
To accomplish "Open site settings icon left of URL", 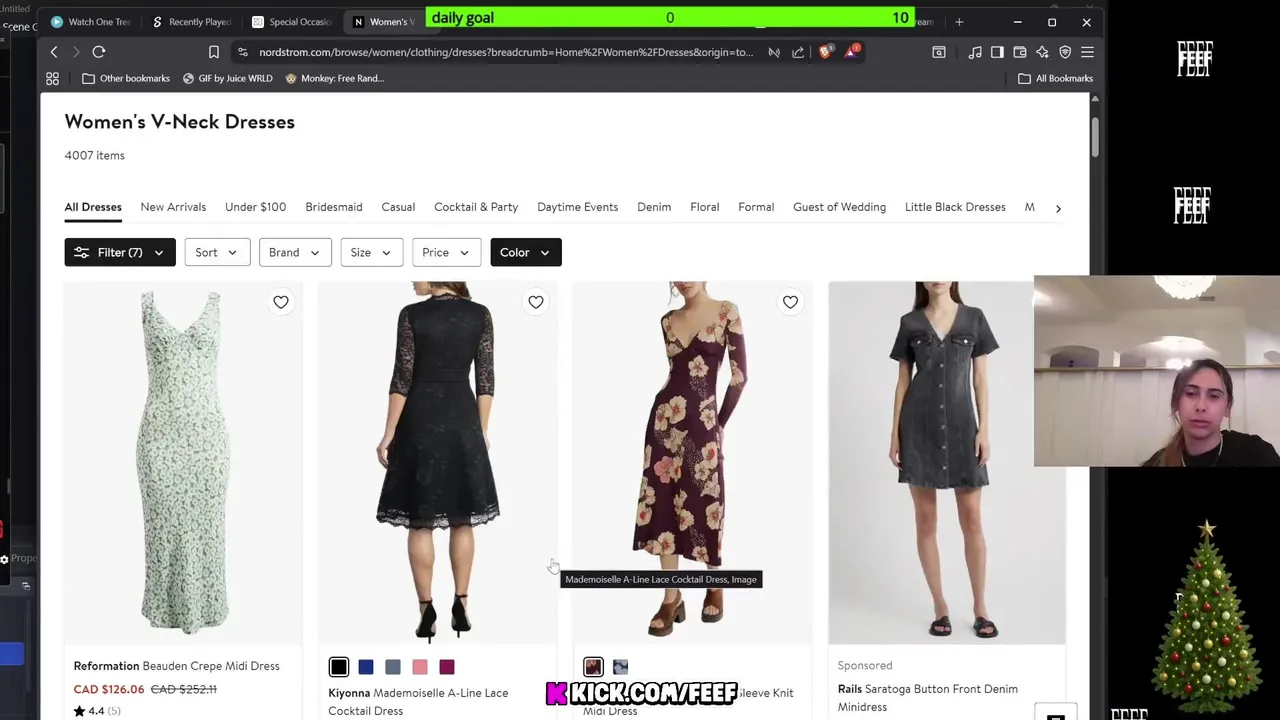I will 243,52.
